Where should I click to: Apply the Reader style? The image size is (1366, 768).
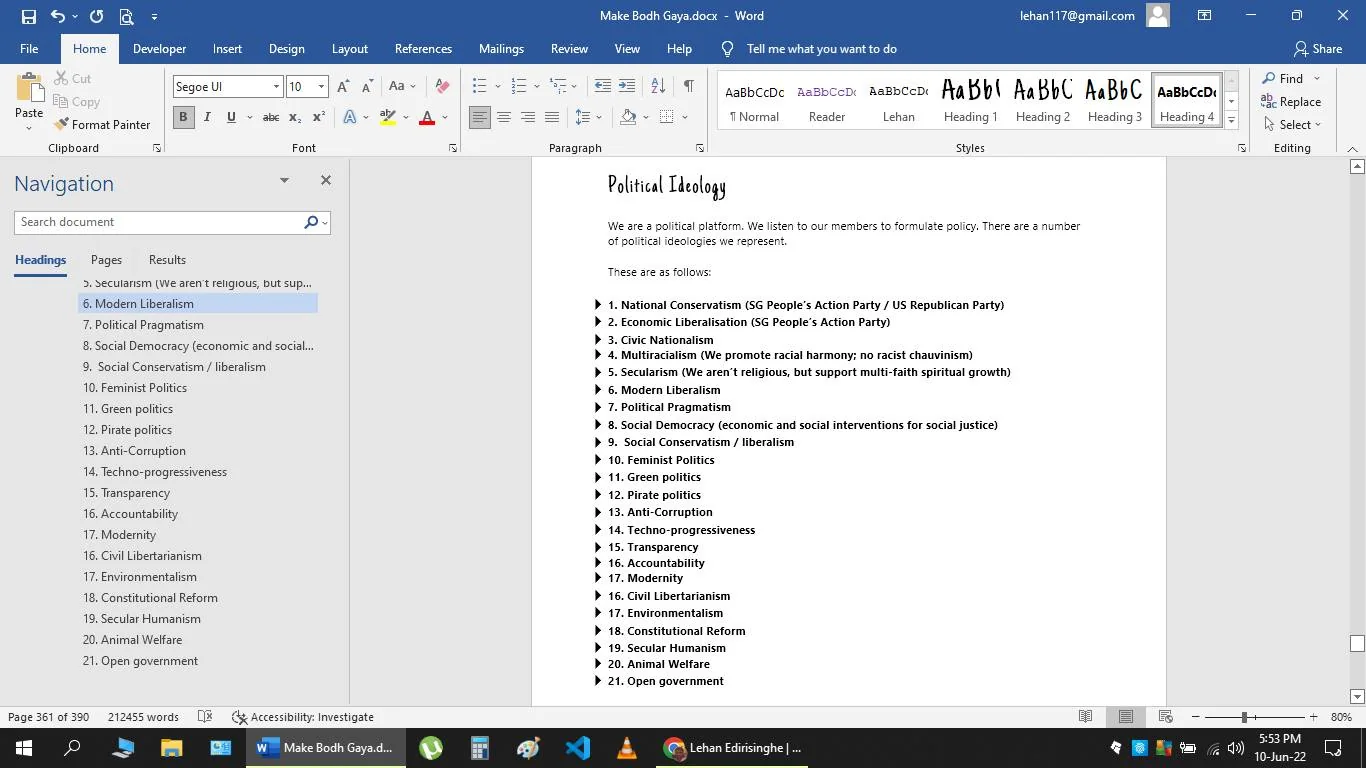(x=827, y=100)
